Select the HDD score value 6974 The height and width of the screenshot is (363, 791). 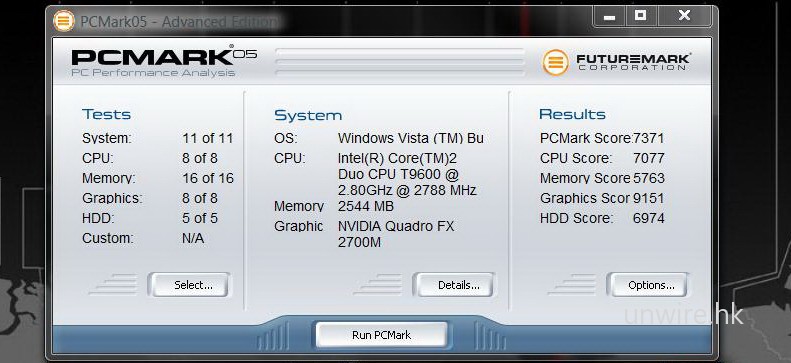[x=648, y=218]
